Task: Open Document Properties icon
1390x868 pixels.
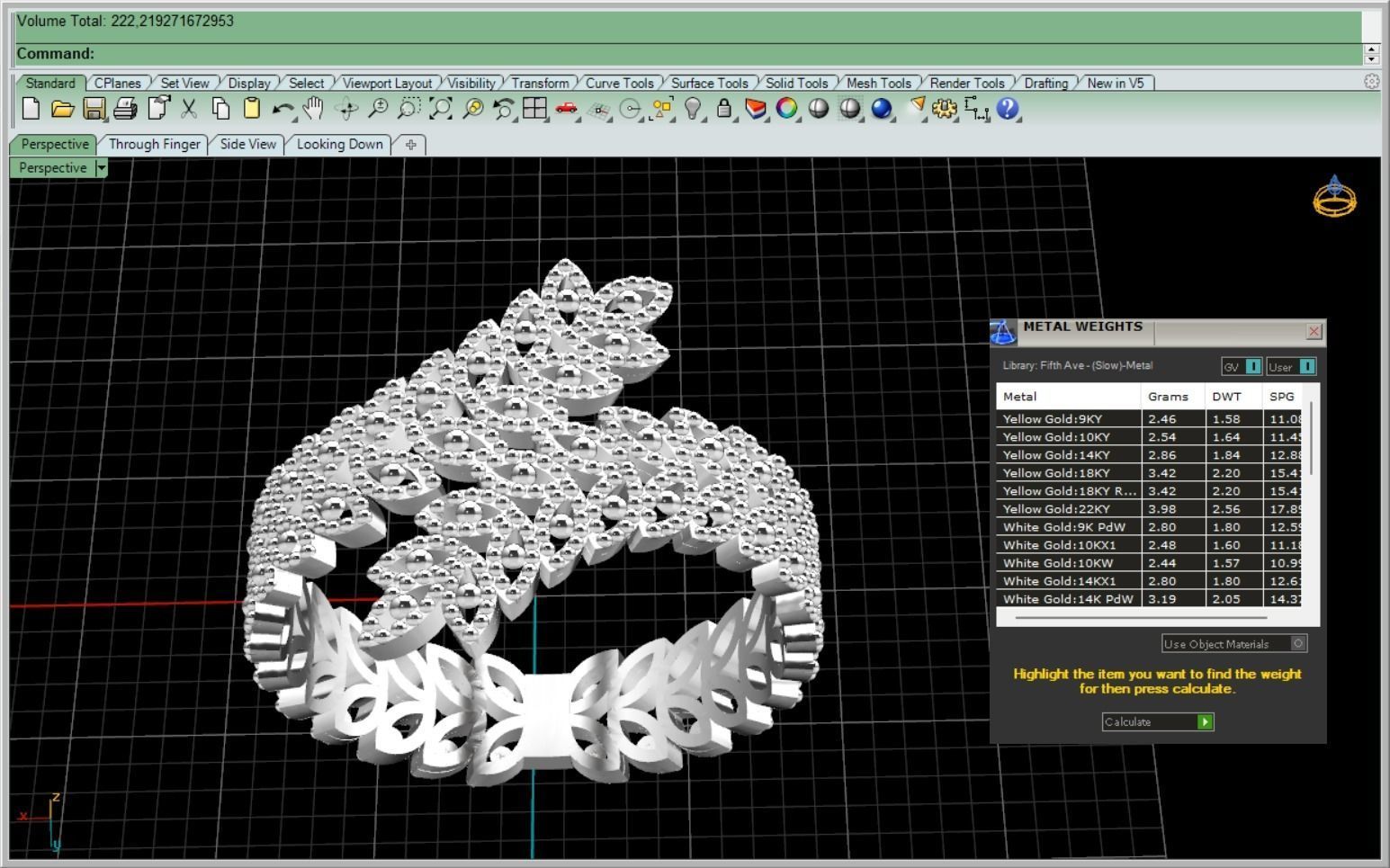Action: tap(158, 109)
